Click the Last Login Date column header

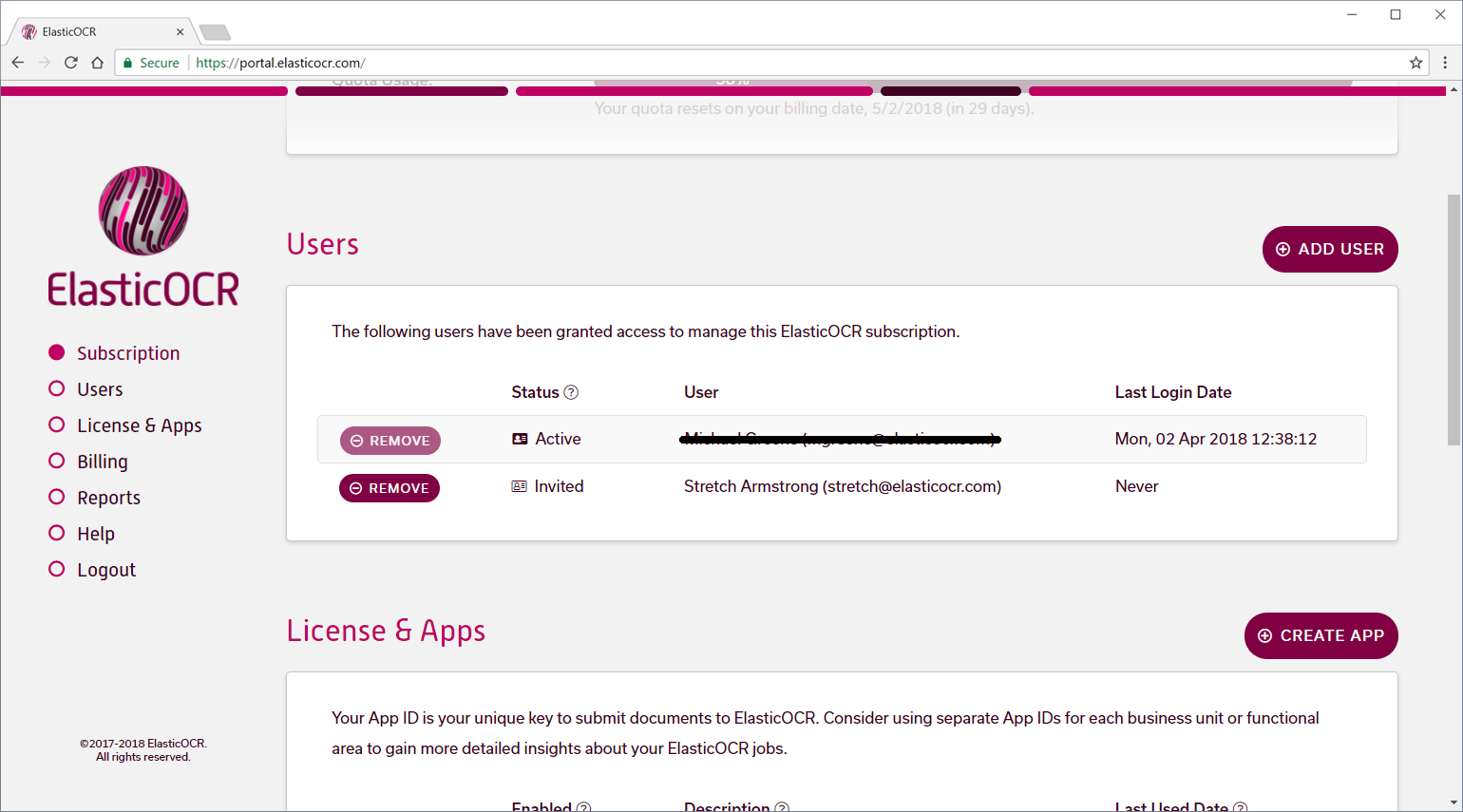(1173, 392)
